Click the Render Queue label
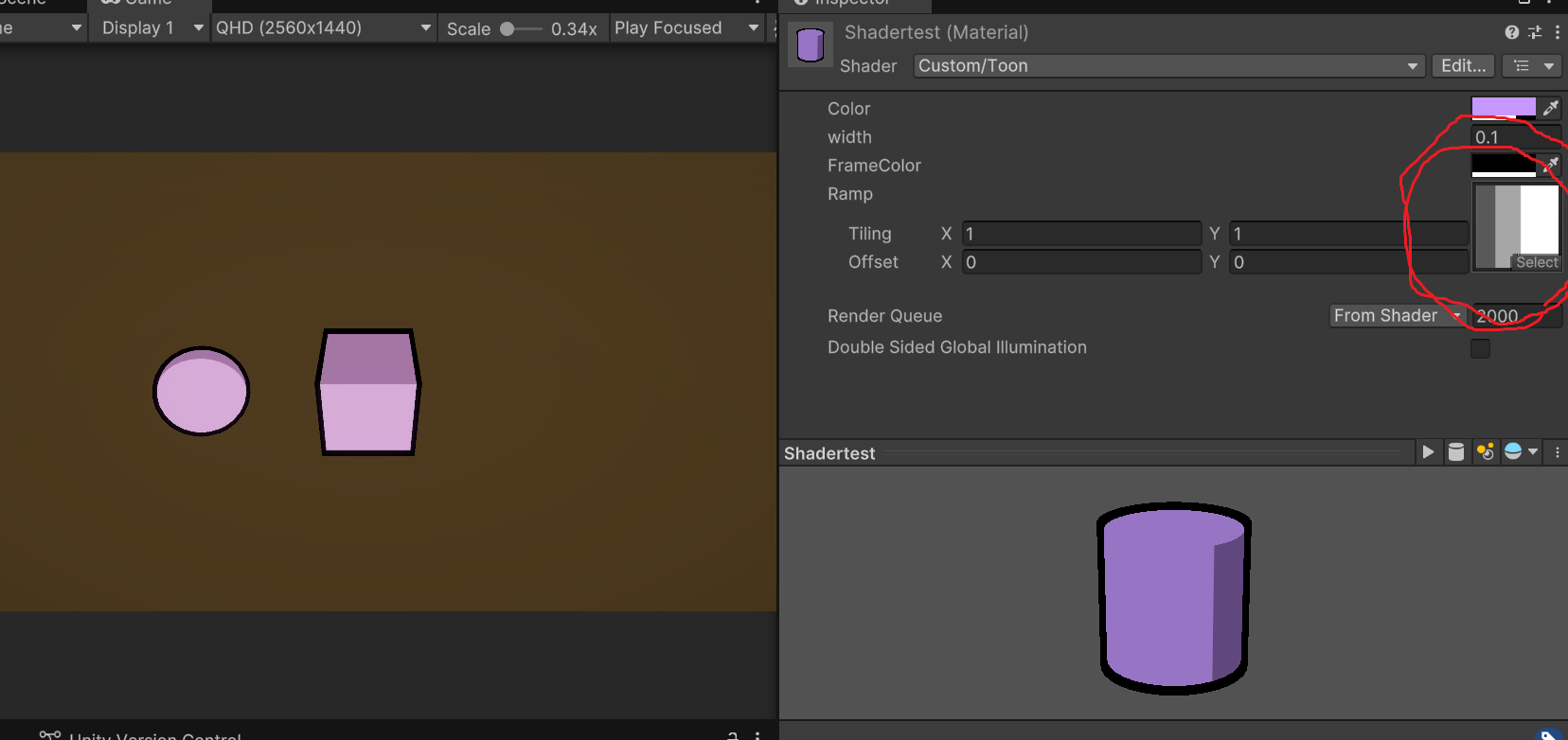 pyautogui.click(x=884, y=316)
